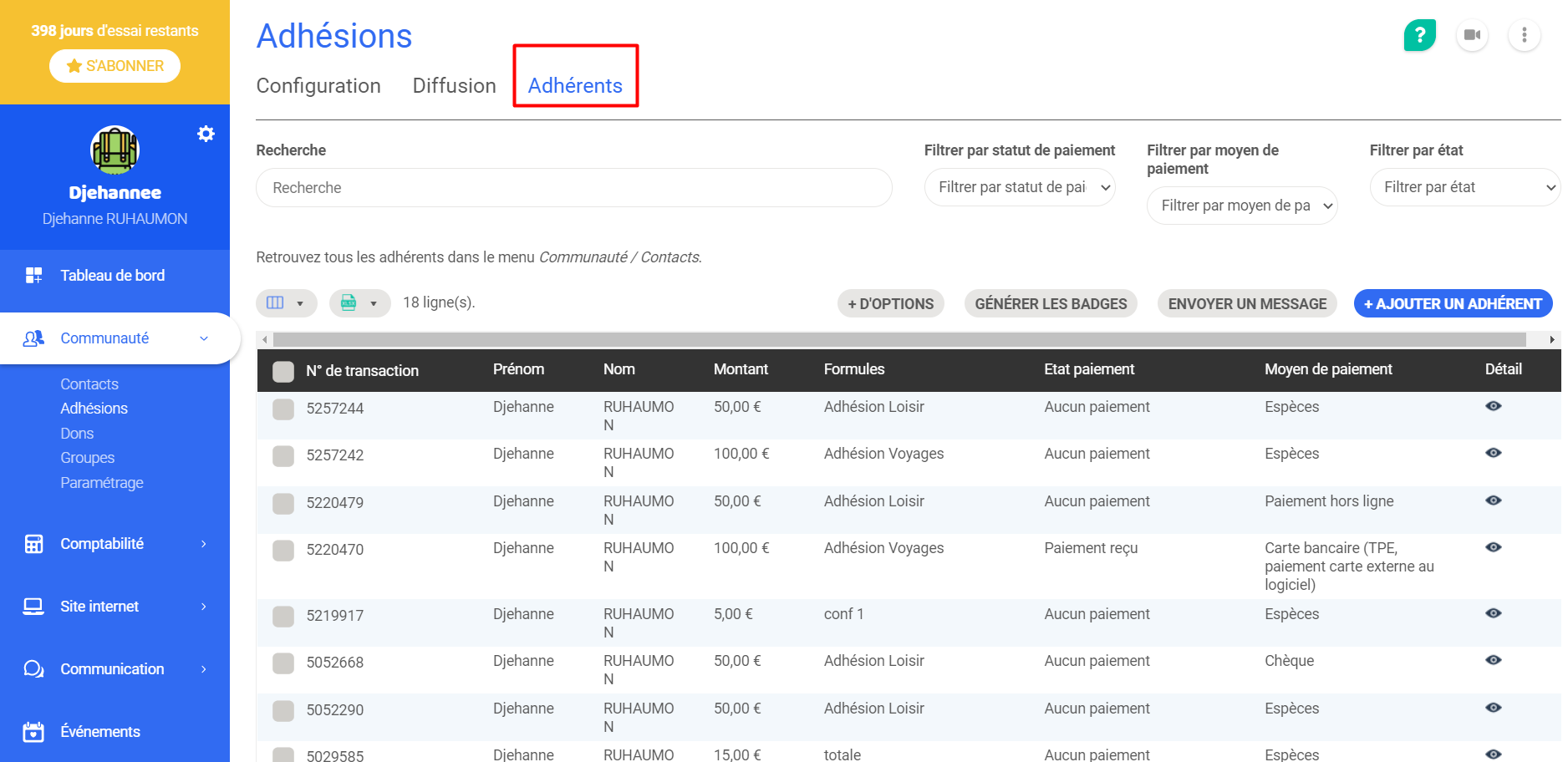Viewport: 1568px width, 762px height.
Task: Check the select-all checkbox in table header
Action: coord(283,372)
